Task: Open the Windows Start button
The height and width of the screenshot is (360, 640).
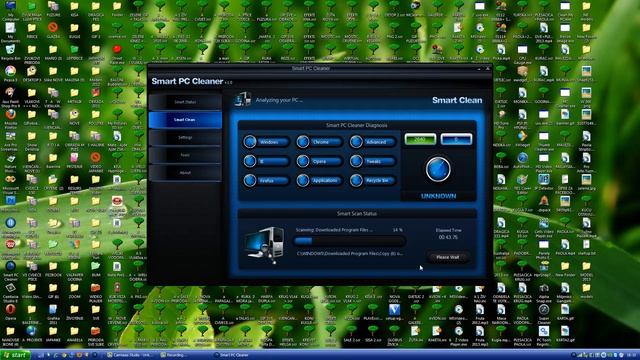Action: click(15, 355)
